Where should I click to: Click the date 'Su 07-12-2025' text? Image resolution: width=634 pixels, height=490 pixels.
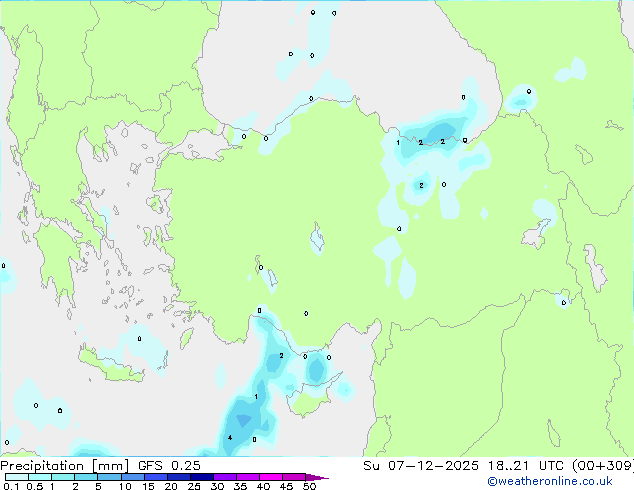pos(421,466)
